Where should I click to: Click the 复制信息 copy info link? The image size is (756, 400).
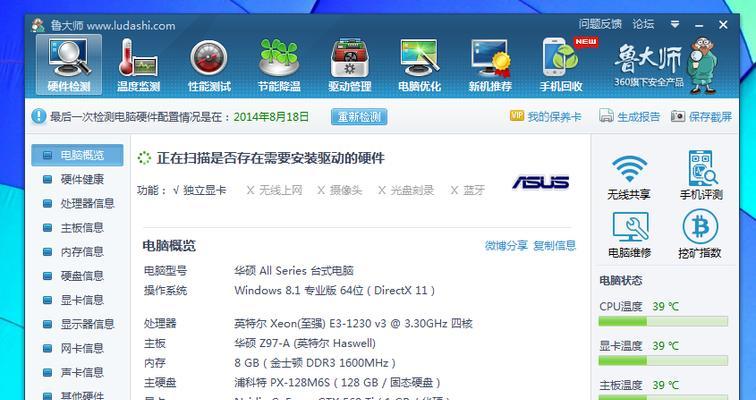[554, 245]
